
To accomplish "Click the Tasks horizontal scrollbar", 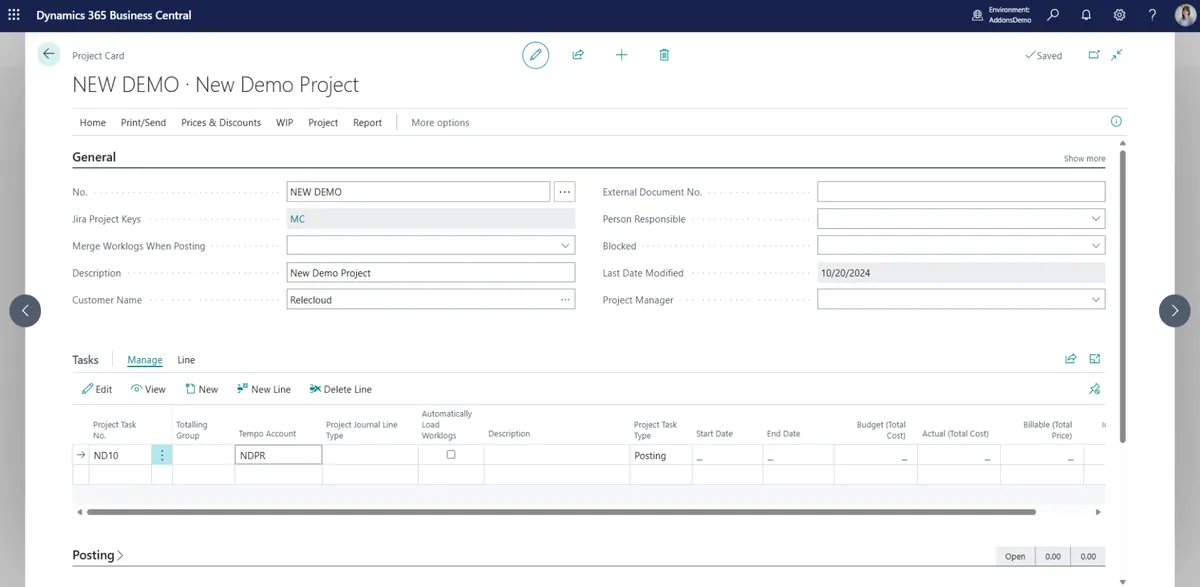I will click(x=561, y=512).
